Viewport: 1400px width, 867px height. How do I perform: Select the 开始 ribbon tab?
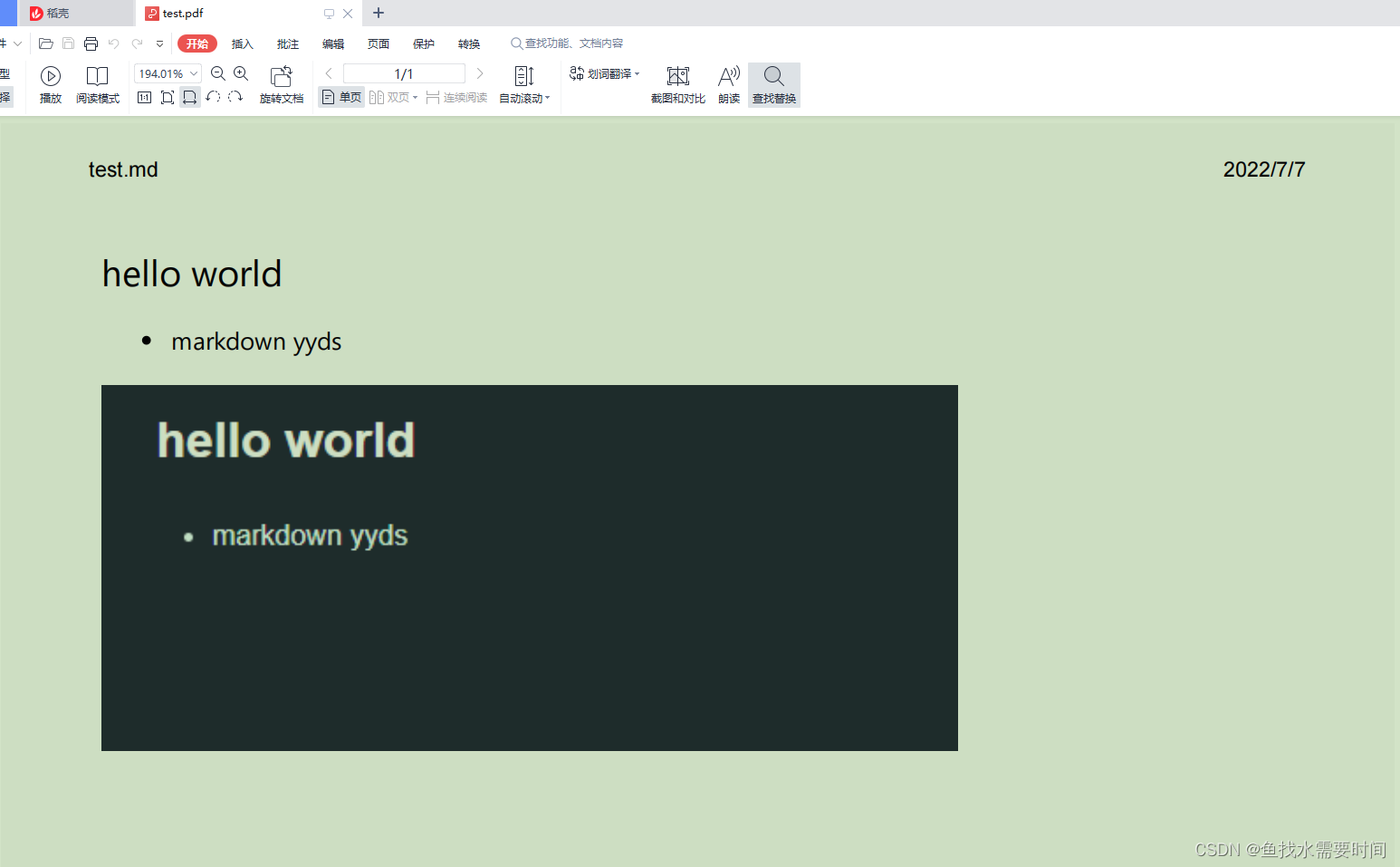197,43
